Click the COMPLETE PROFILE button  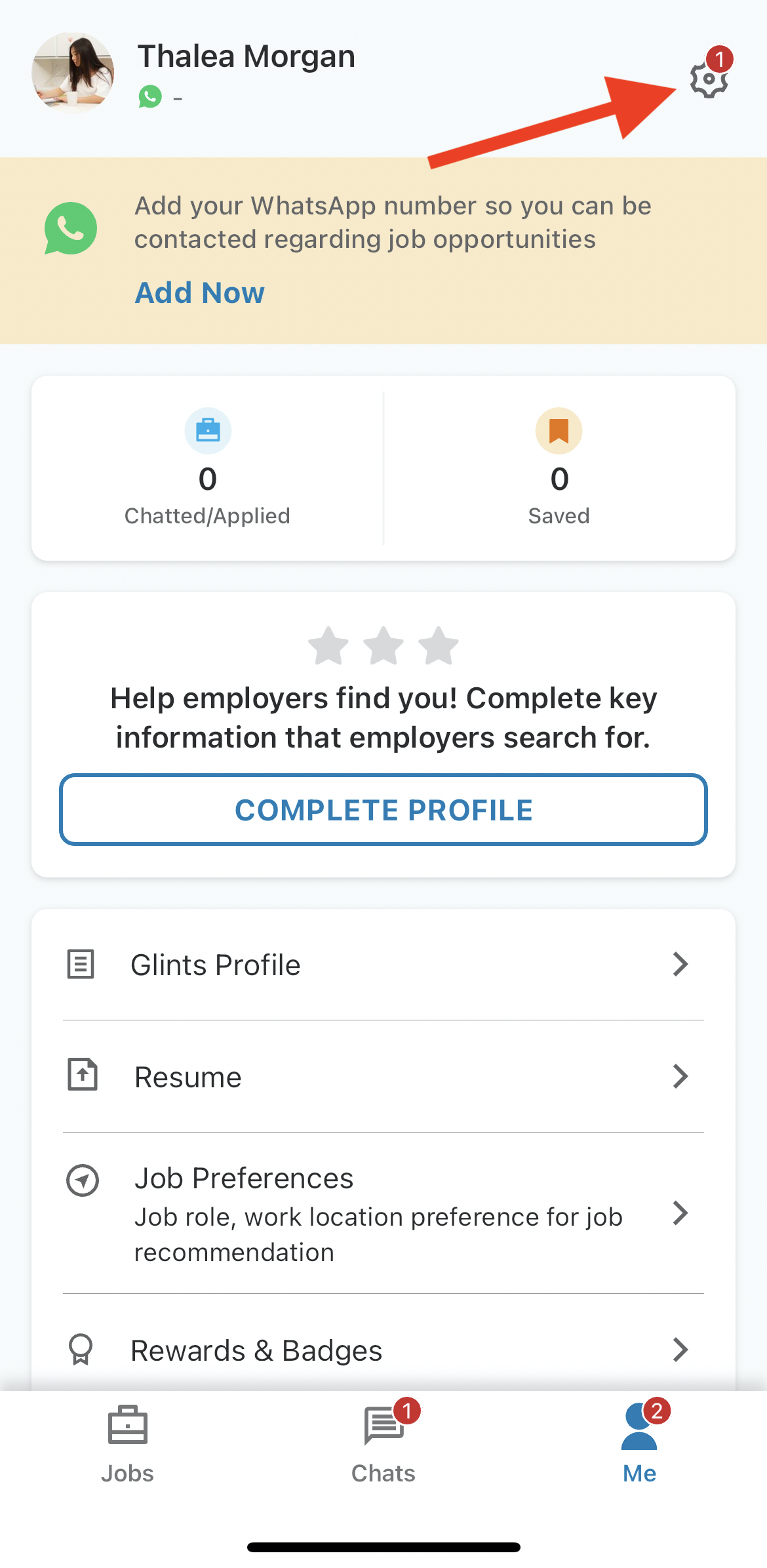click(x=383, y=810)
